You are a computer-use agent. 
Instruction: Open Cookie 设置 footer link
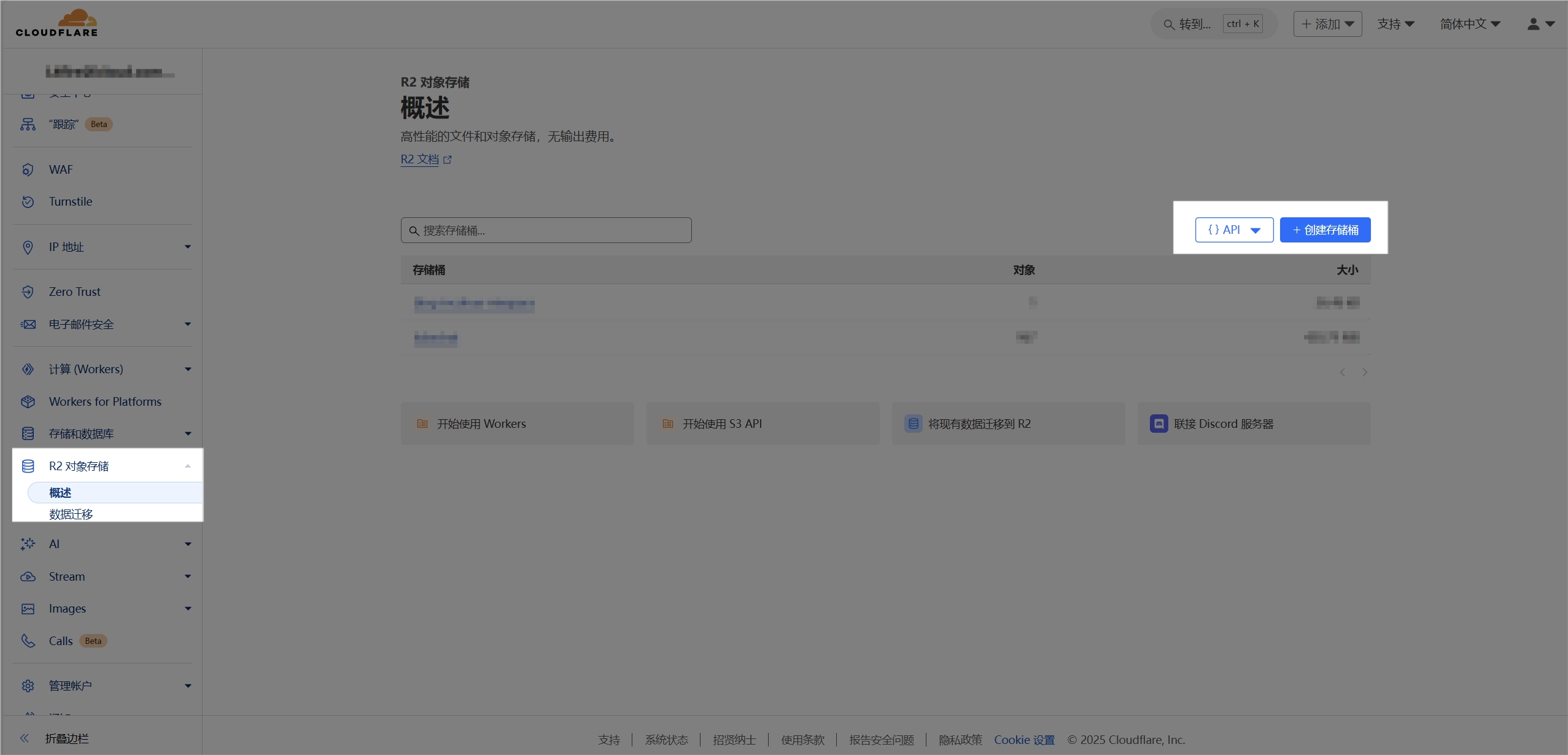click(1024, 740)
